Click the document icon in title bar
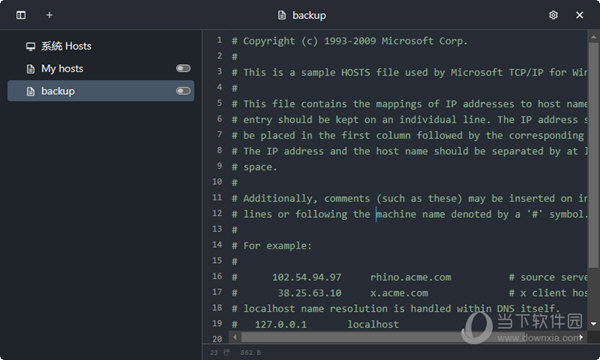This screenshot has width=600, height=360. pyautogui.click(x=282, y=15)
